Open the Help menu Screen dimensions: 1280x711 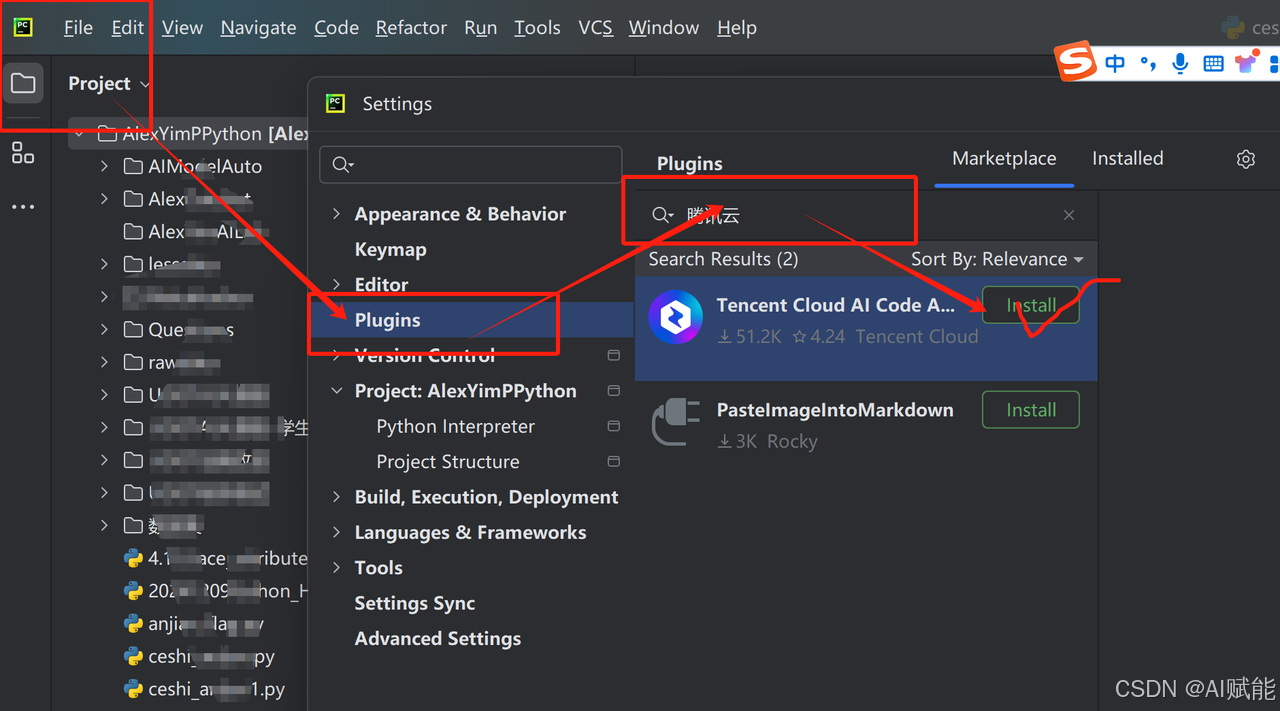(x=737, y=28)
